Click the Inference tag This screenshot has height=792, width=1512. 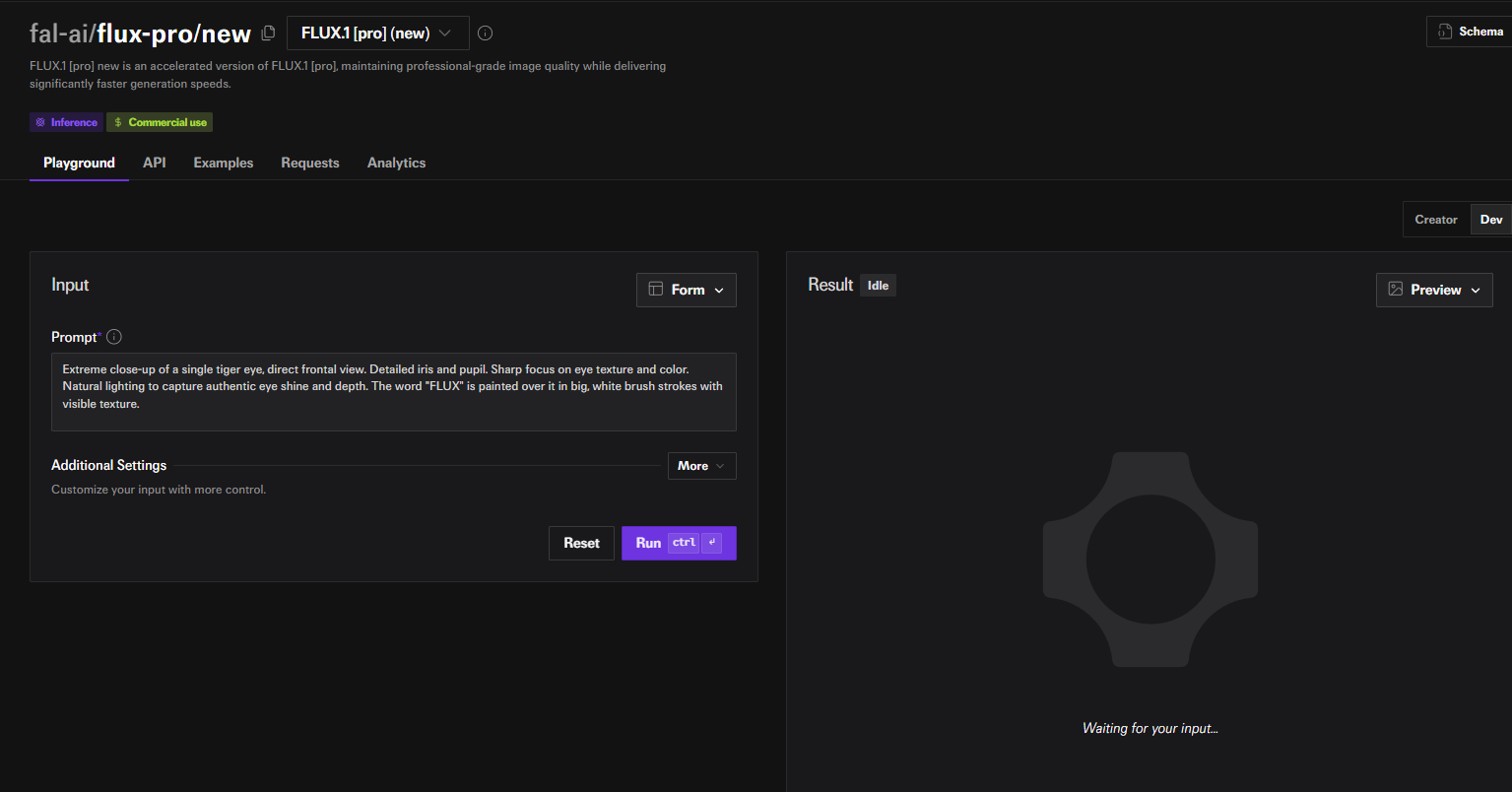click(x=66, y=122)
